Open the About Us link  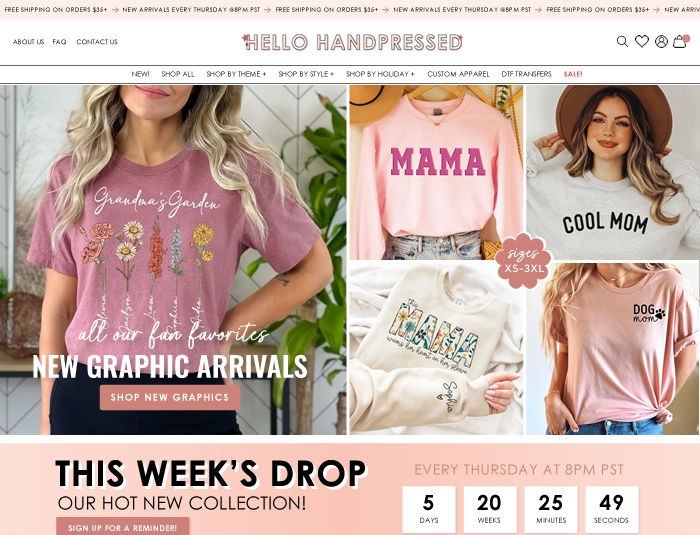click(29, 42)
